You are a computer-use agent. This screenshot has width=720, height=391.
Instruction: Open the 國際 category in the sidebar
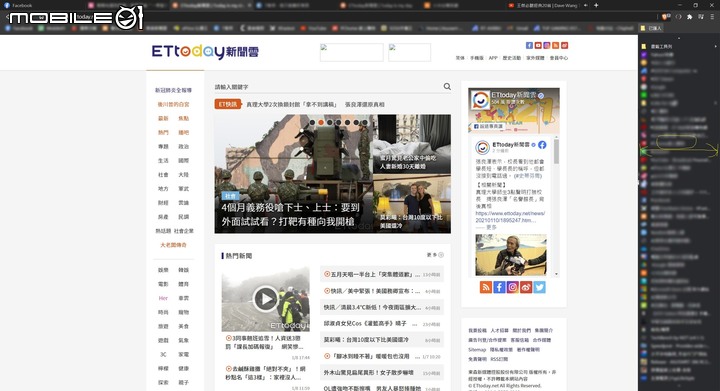pos(184,161)
